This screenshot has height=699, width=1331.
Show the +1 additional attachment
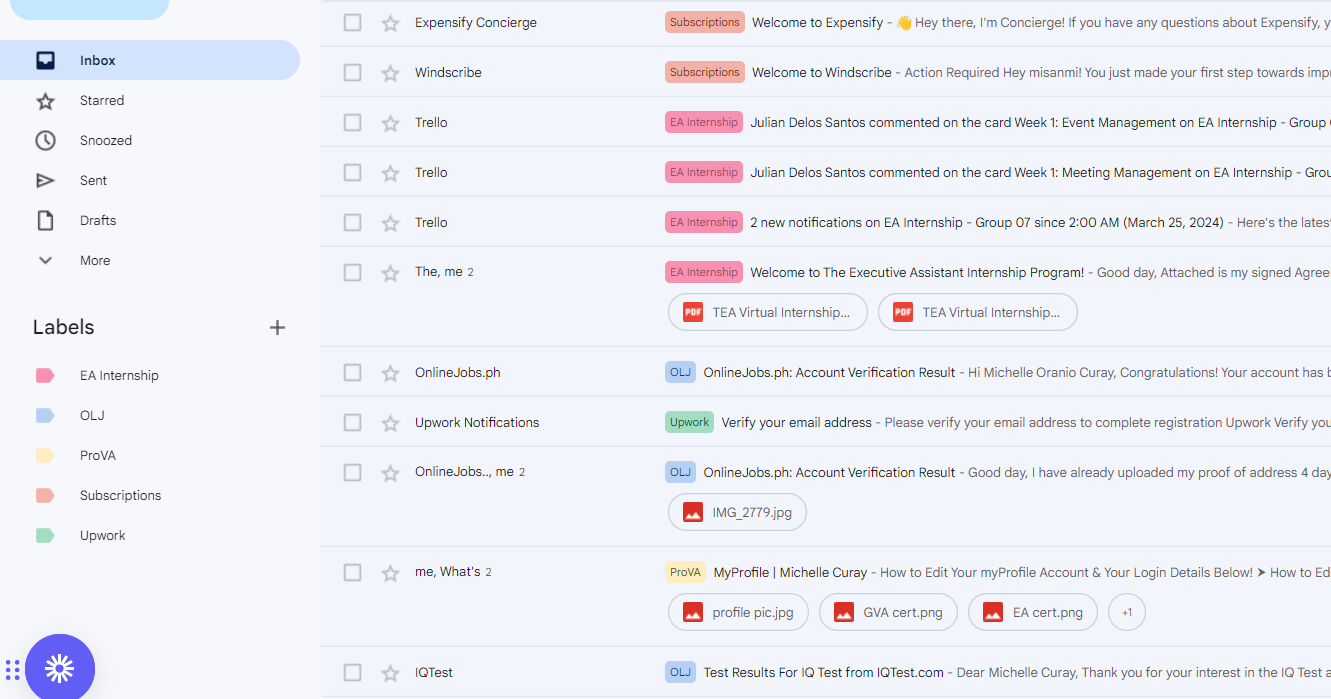tap(1127, 612)
